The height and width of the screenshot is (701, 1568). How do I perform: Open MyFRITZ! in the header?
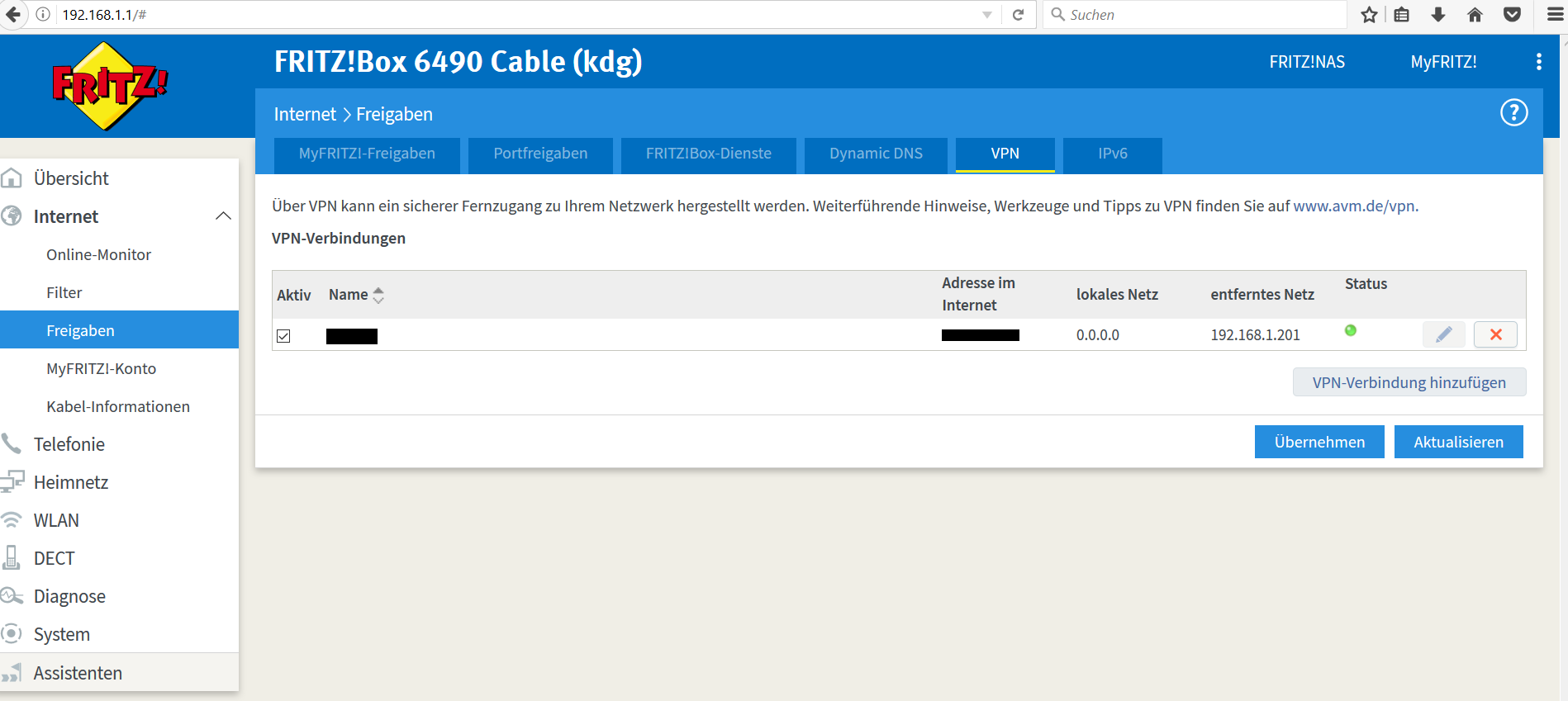(1443, 62)
